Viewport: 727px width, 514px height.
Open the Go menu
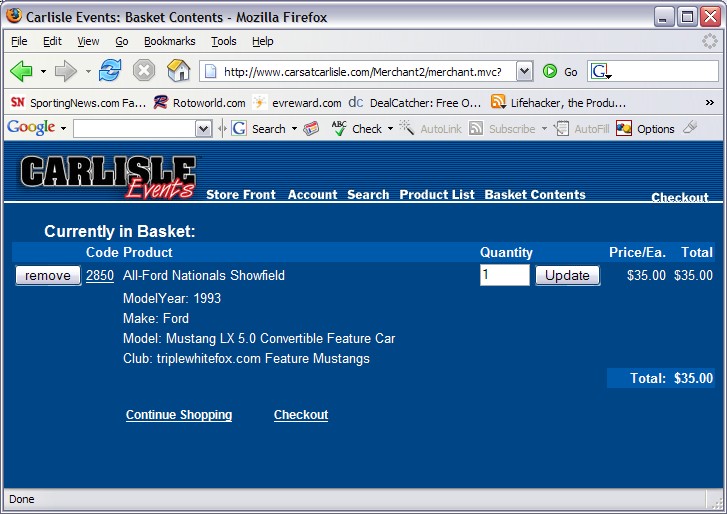click(121, 41)
